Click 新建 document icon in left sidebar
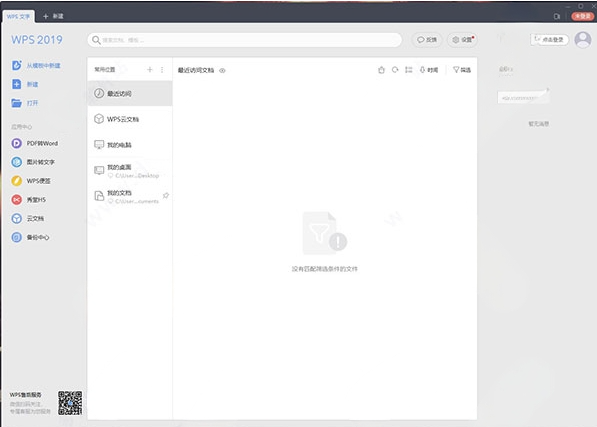 pos(16,84)
